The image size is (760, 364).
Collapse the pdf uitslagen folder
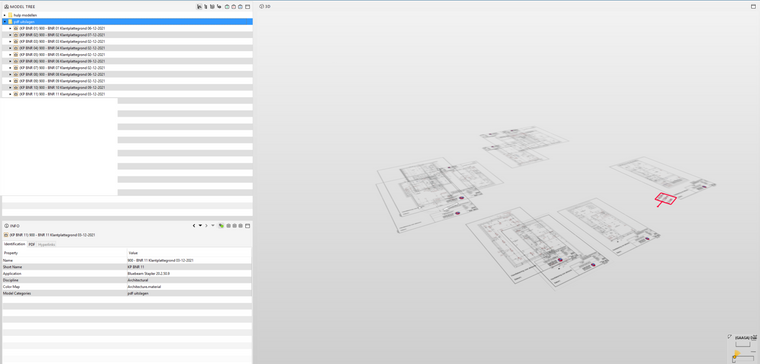click(4, 22)
